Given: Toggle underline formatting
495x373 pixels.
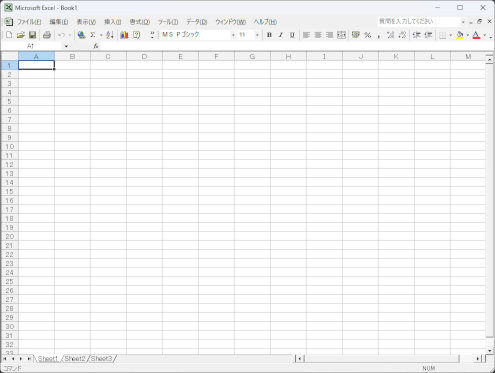Looking at the screenshot, I should tap(292, 35).
